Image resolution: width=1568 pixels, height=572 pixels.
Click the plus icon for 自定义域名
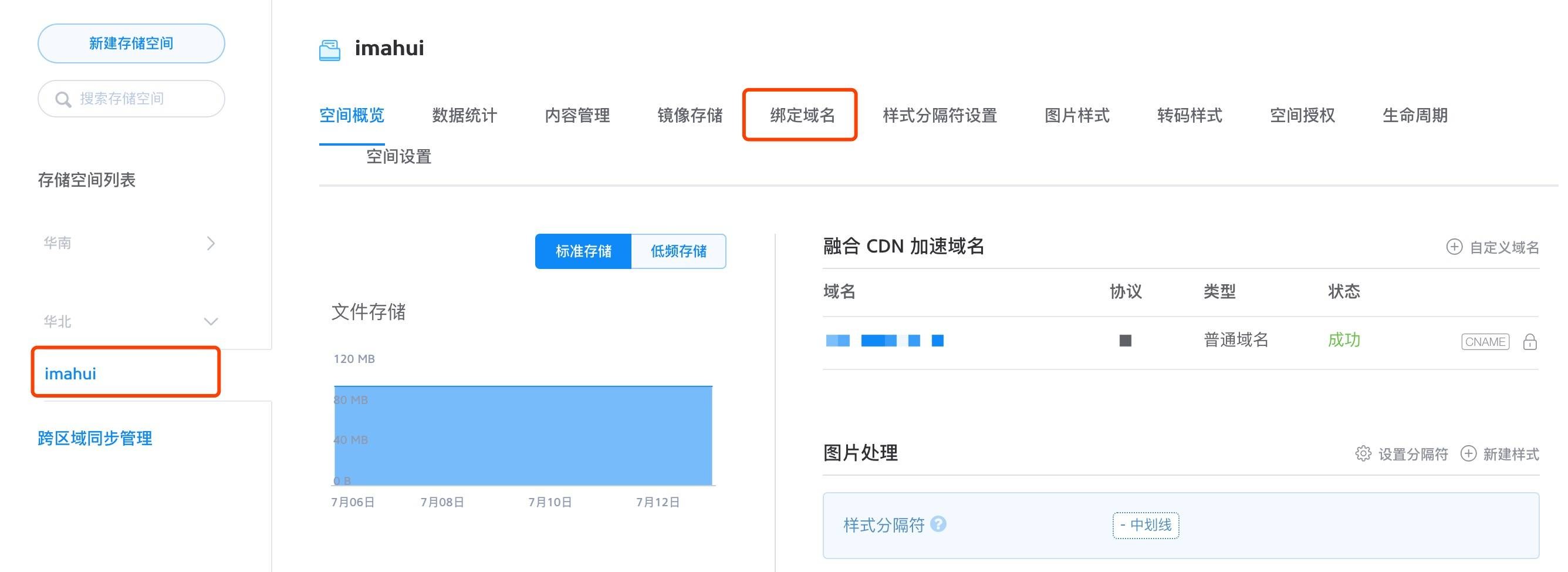(x=1454, y=247)
